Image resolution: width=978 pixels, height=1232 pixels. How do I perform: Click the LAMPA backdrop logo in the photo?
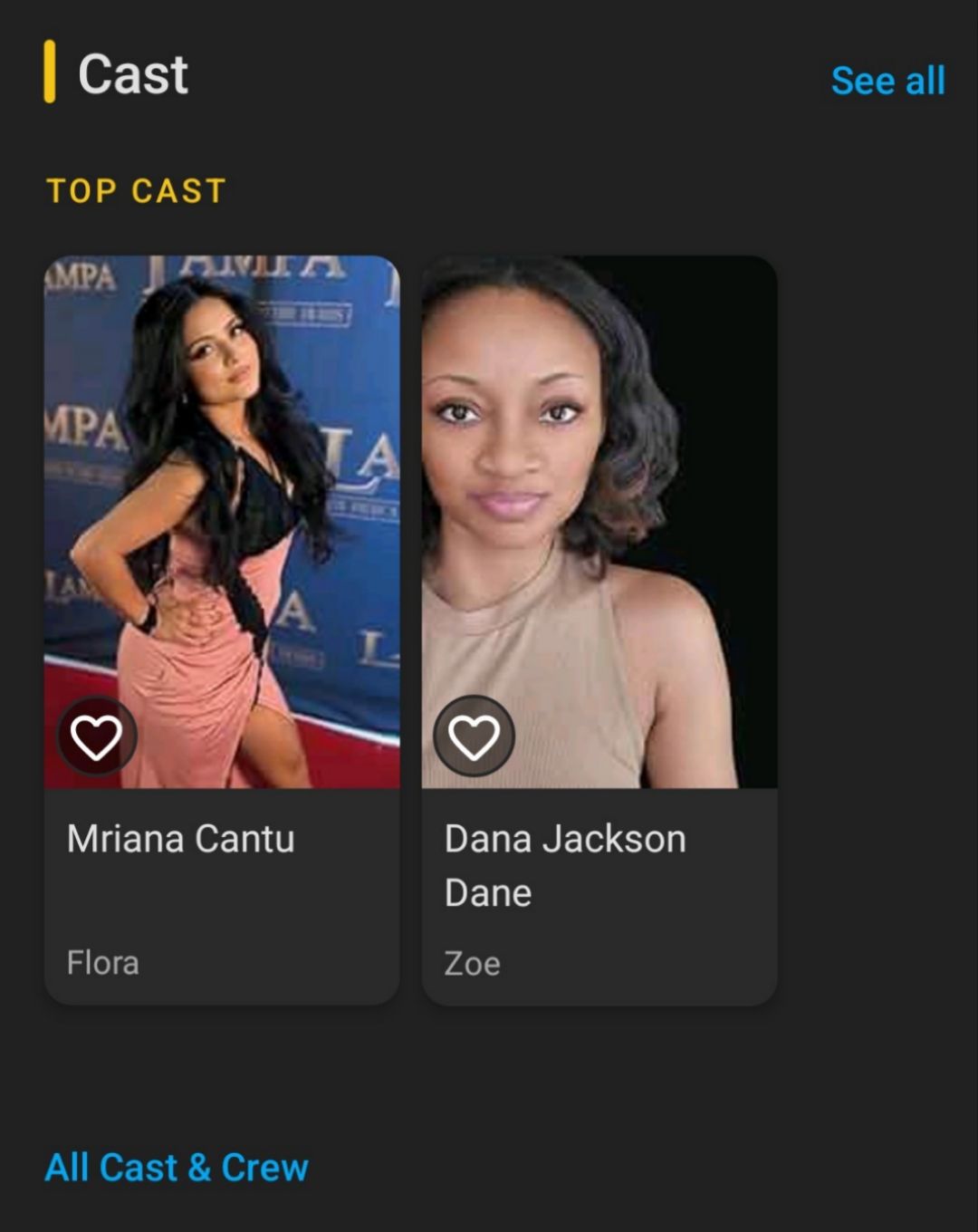(244, 266)
